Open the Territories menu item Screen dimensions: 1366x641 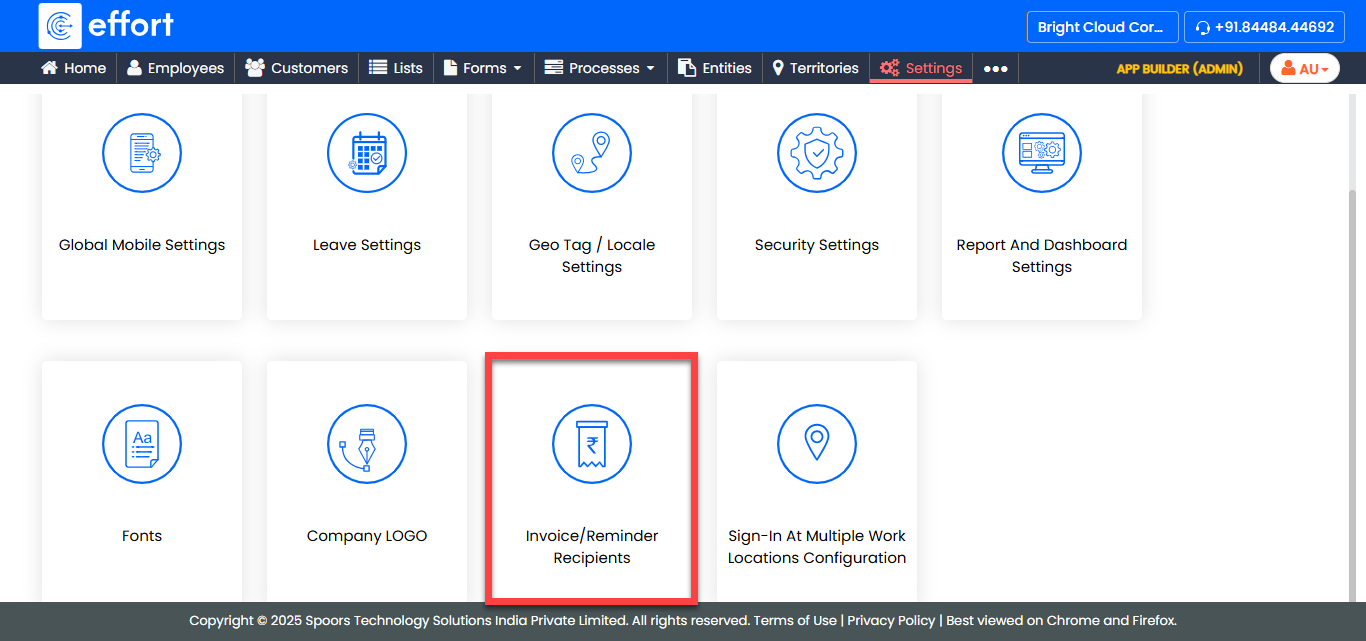click(814, 68)
